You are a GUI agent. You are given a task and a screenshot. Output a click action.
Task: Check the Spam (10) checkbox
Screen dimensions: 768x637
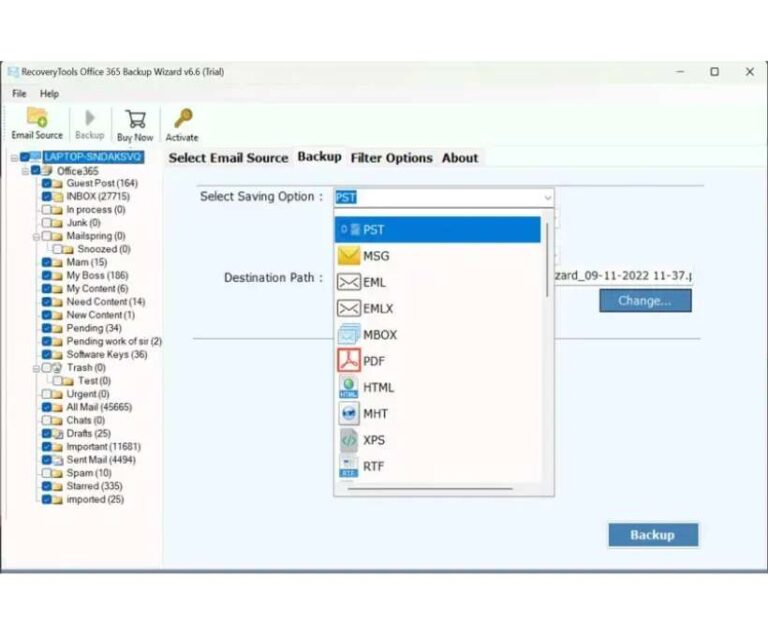click(47, 473)
